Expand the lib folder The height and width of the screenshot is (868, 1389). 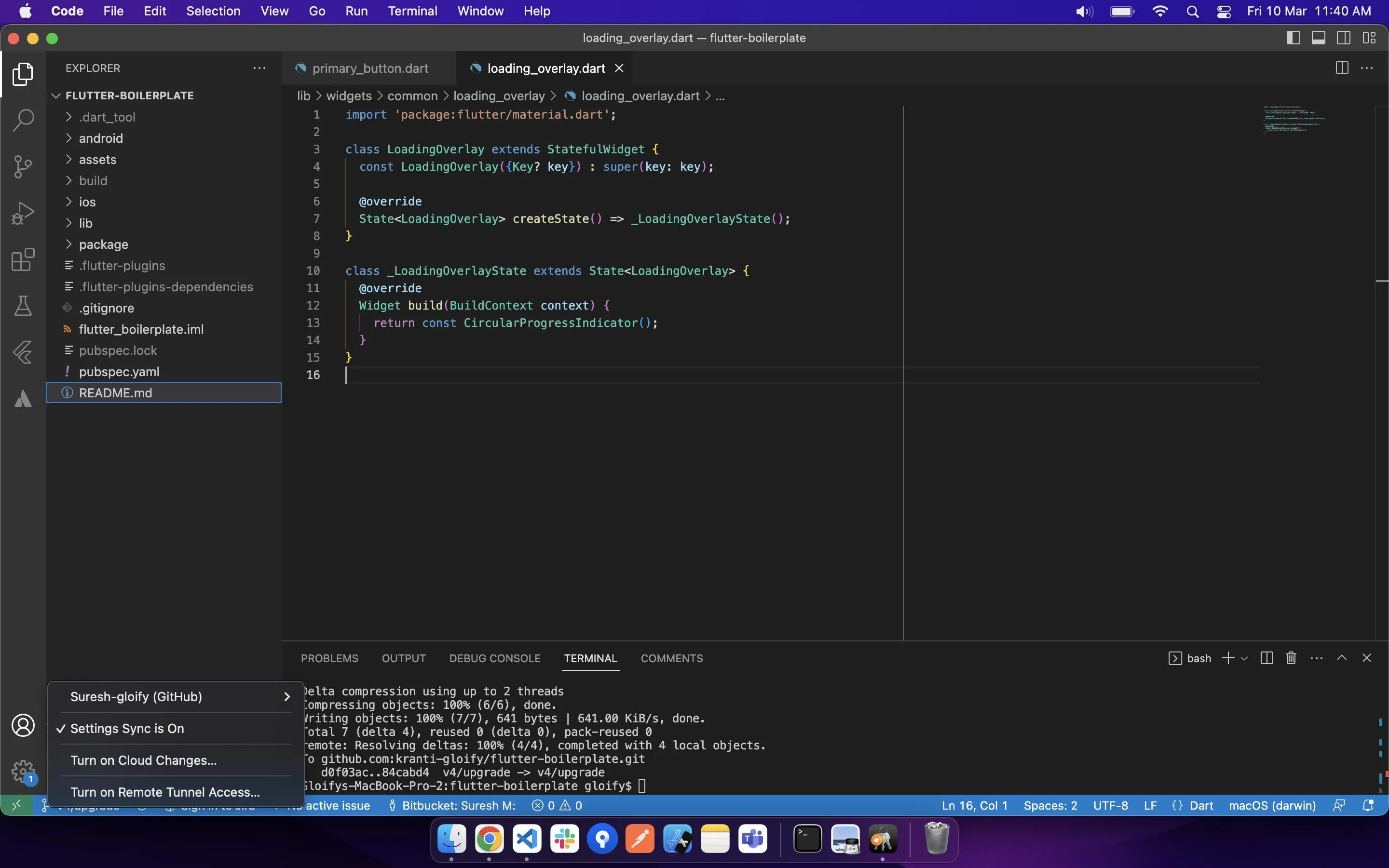[85, 223]
